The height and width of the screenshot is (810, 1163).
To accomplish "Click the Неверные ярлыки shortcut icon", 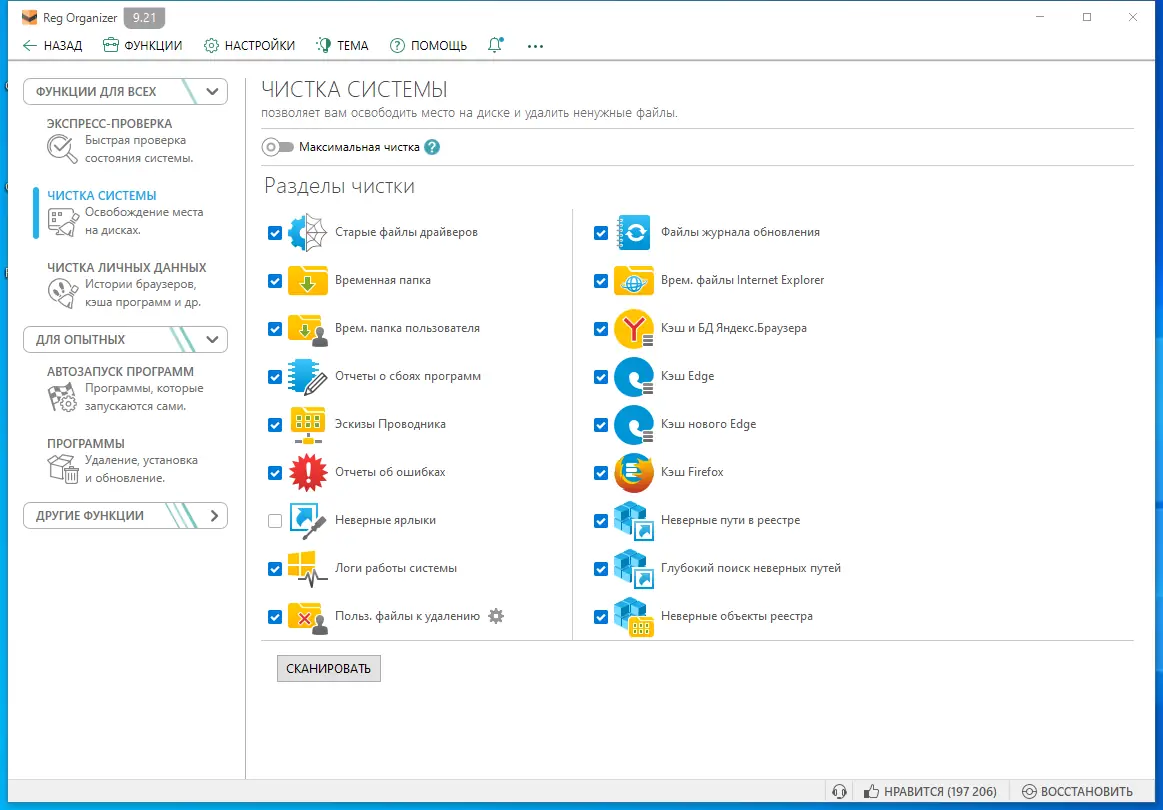I will pos(308,521).
